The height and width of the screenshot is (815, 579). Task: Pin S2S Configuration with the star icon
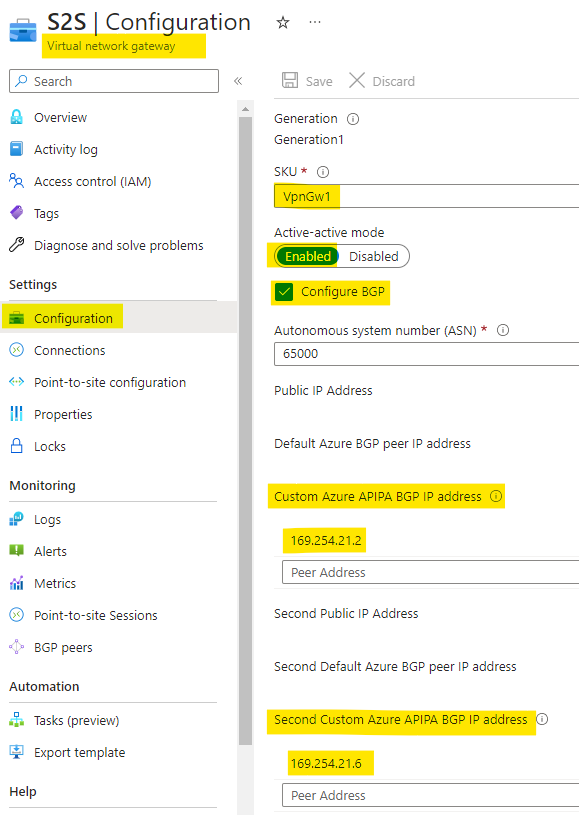click(x=283, y=22)
